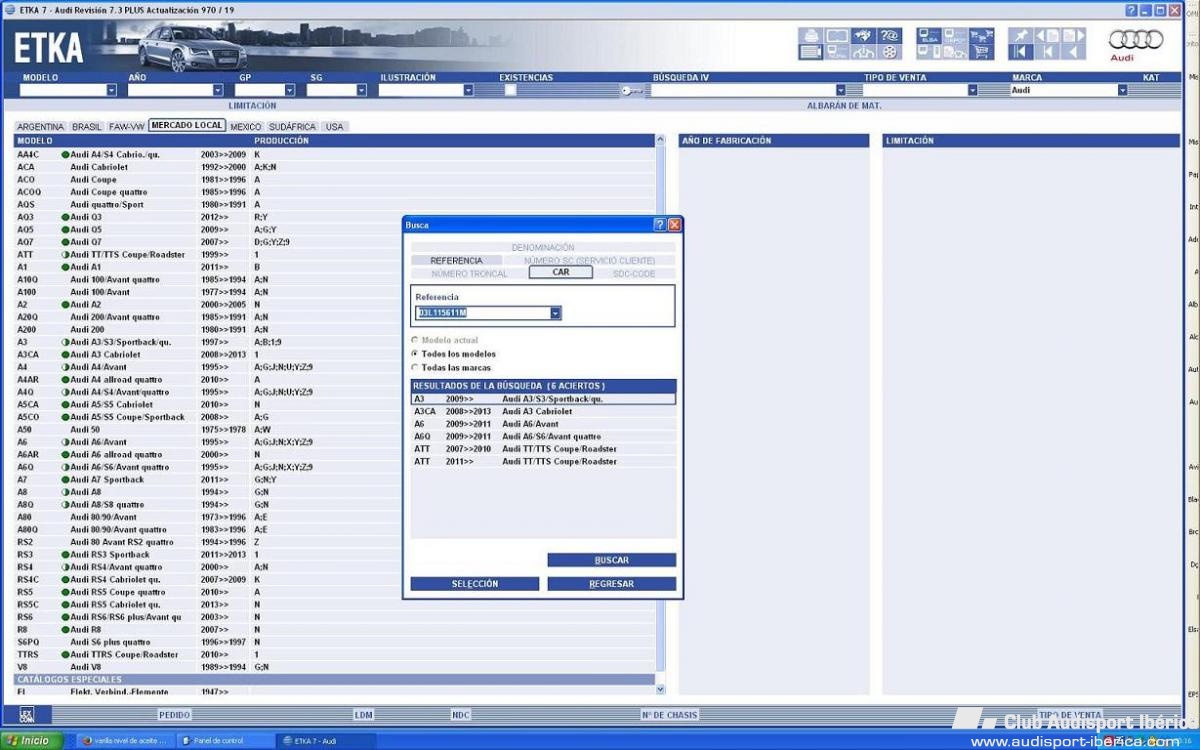Image resolution: width=1200 pixels, height=750 pixels.
Task: Switch to the ARGENTINA market tab
Action: coord(41,127)
